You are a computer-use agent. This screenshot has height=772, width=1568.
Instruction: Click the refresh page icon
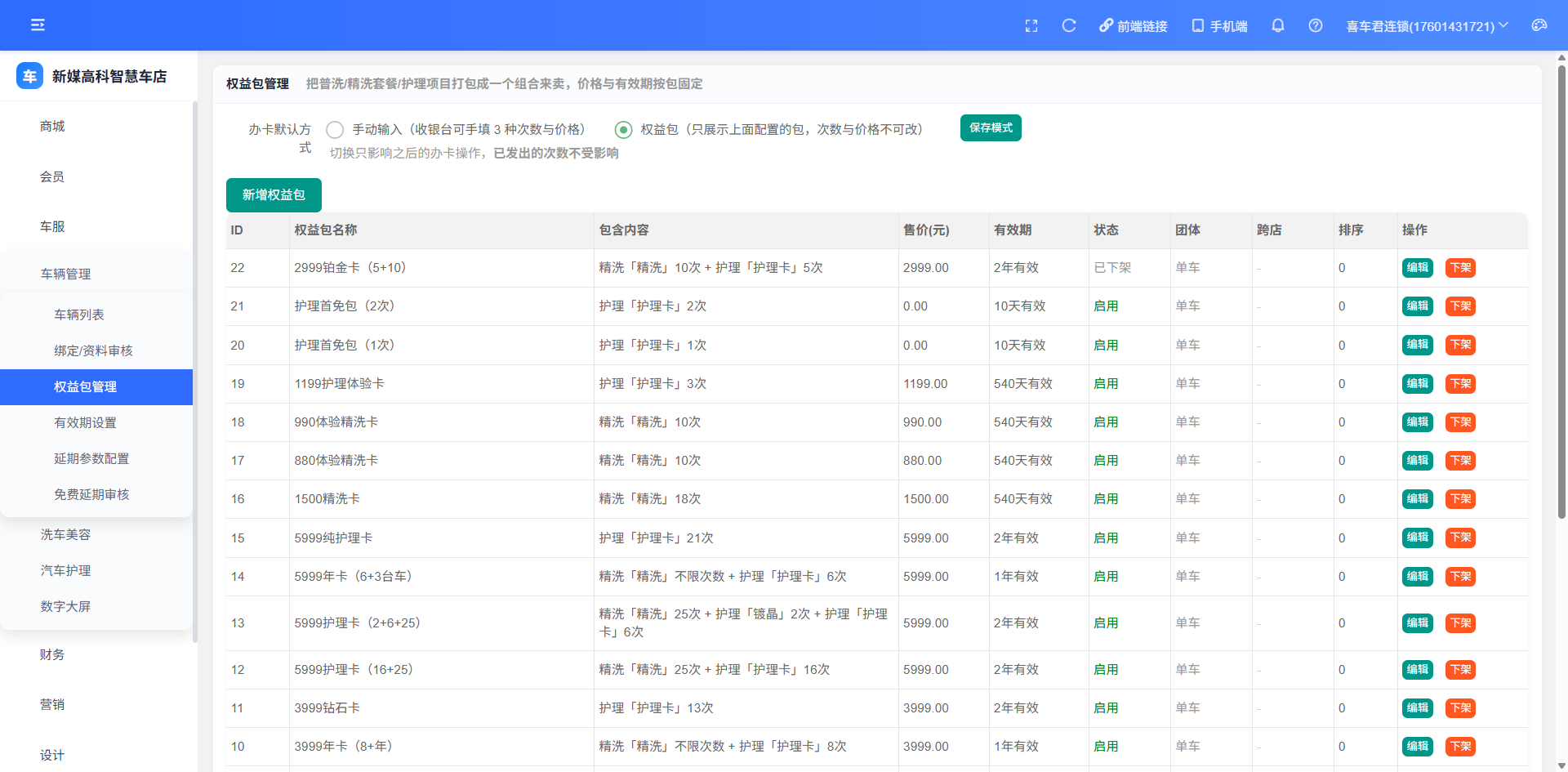(1069, 26)
